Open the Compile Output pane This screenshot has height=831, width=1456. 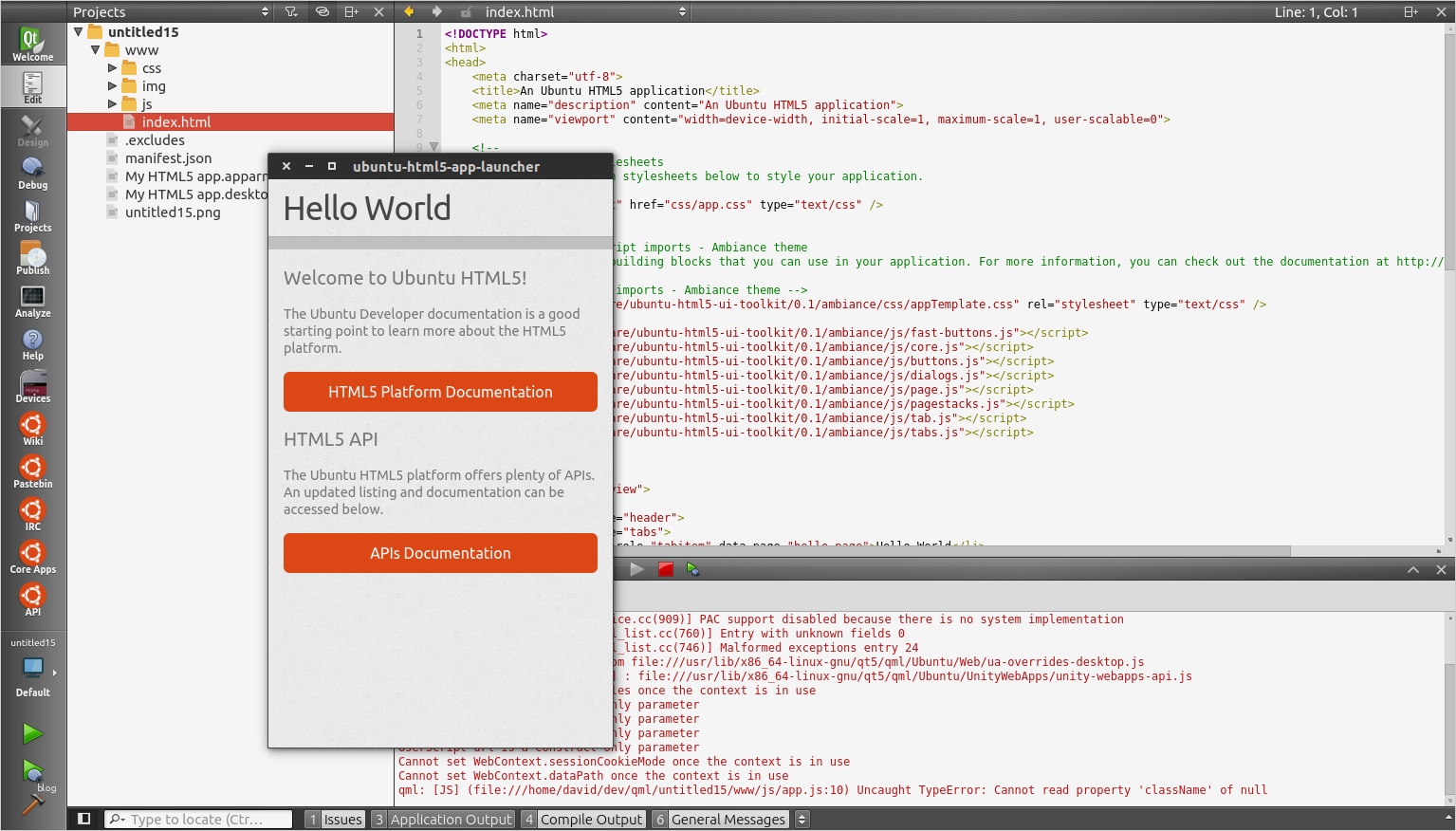582,819
